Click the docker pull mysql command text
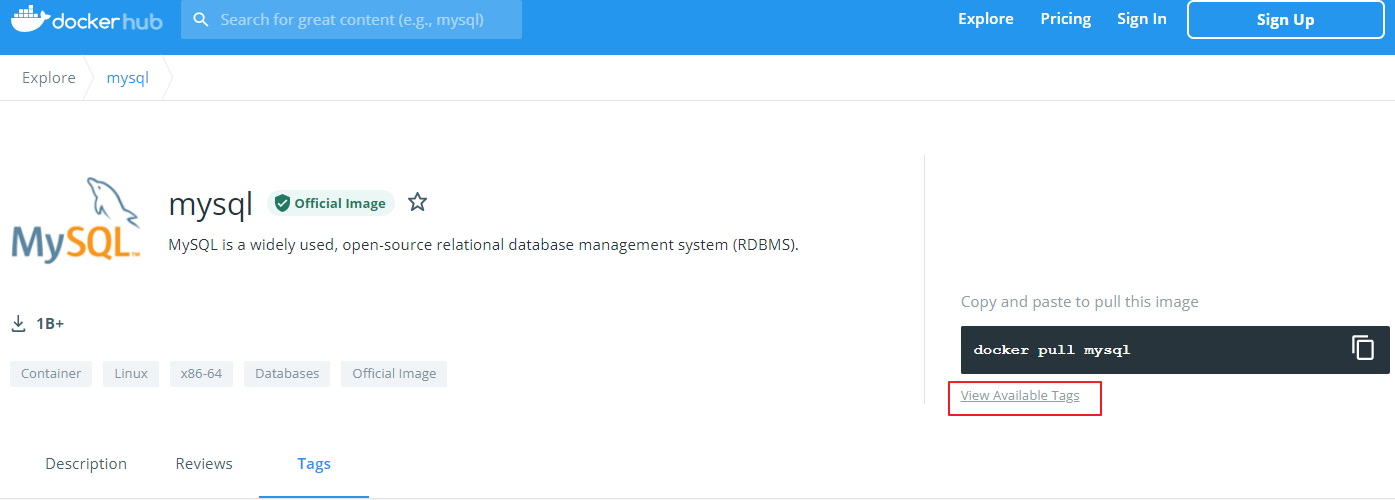Screen dimensions: 1395x500 pos(1051,350)
